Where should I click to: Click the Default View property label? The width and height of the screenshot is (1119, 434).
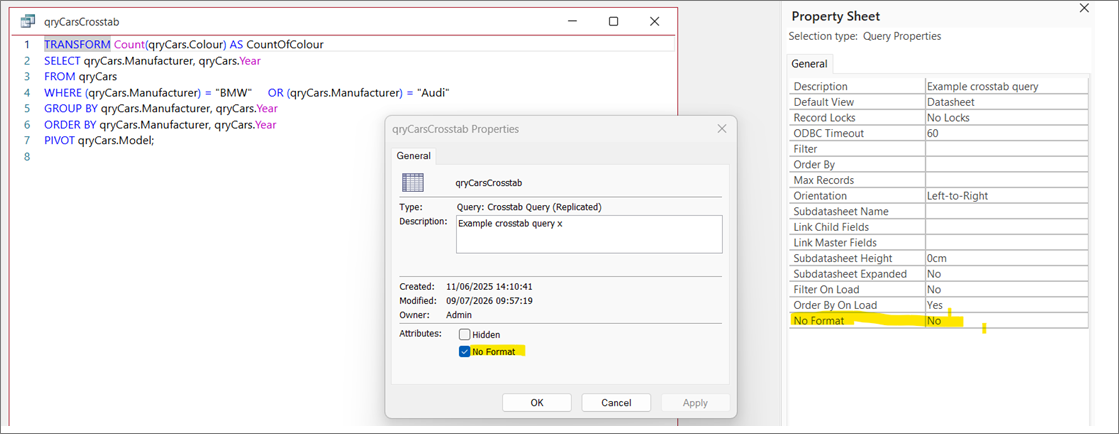click(824, 102)
